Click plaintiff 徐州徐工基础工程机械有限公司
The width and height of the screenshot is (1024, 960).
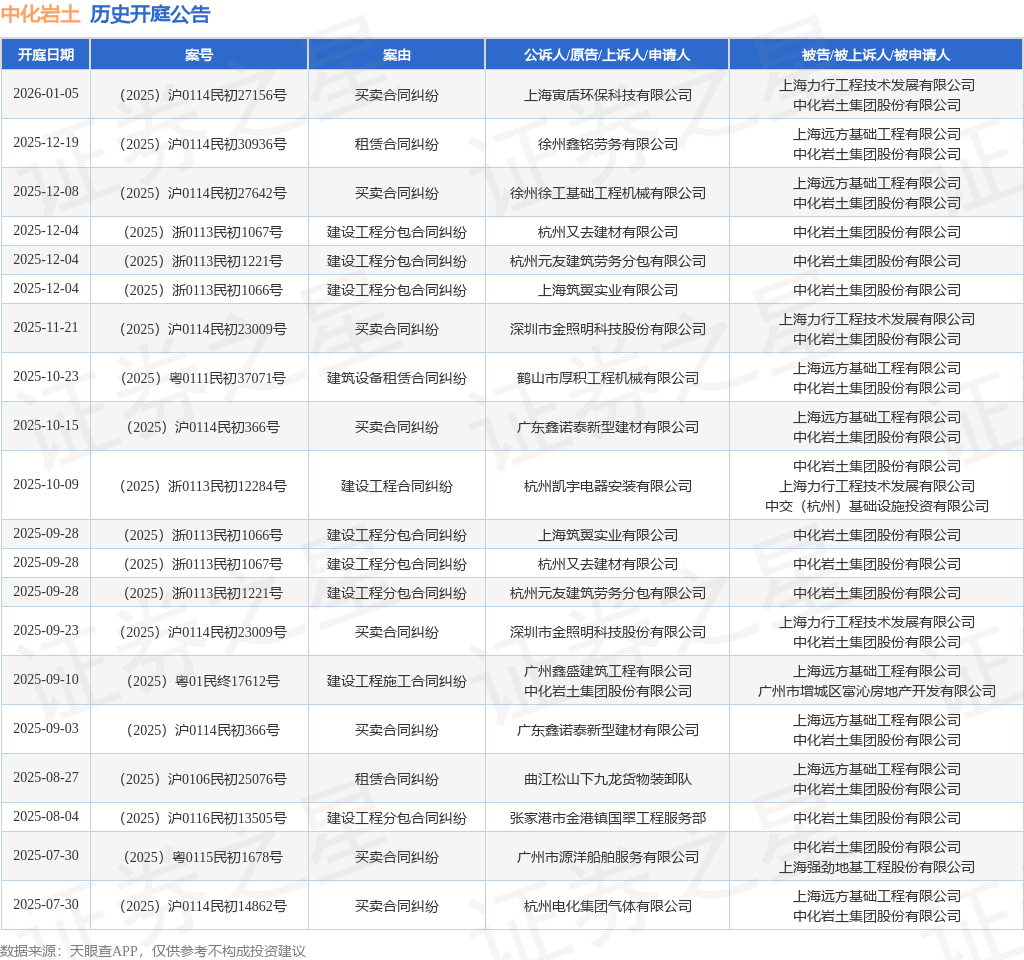607,193
